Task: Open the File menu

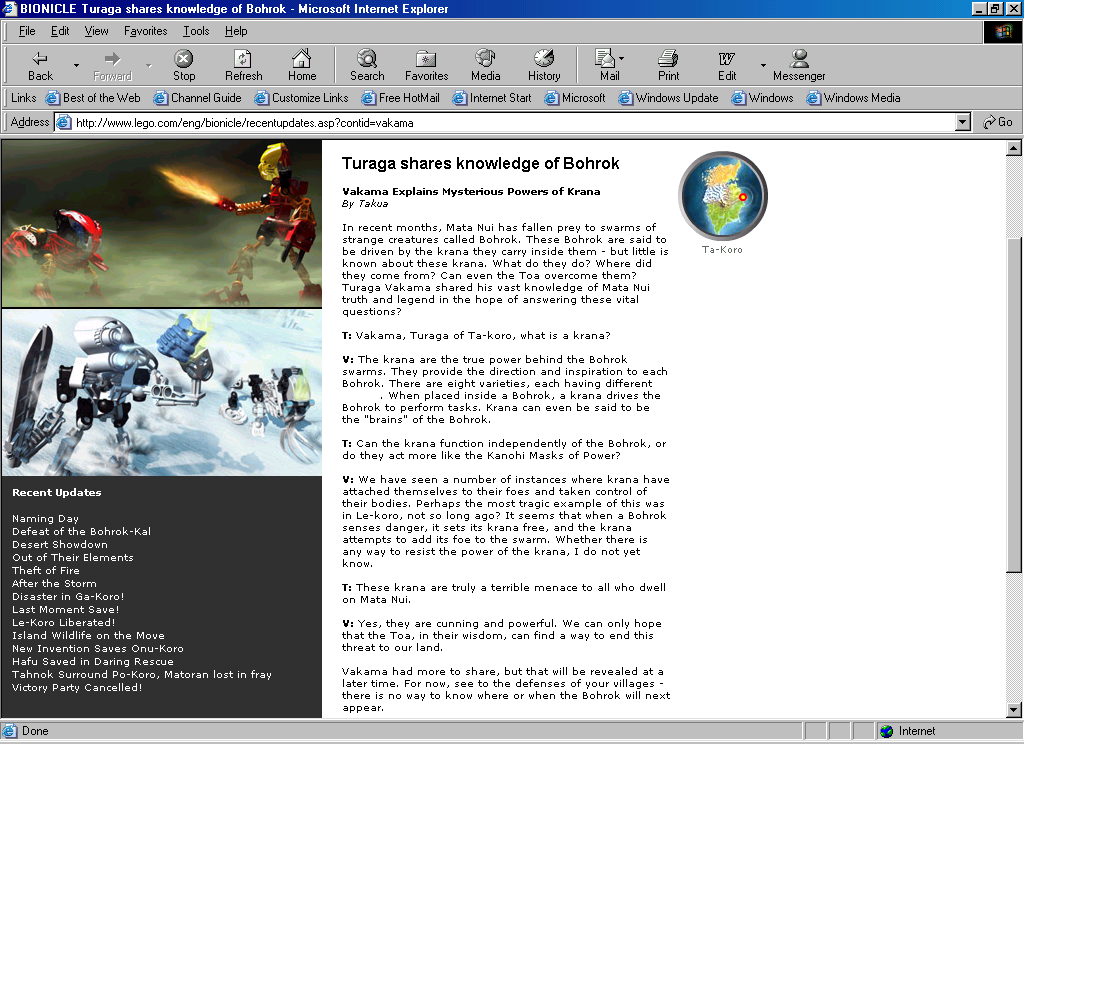Action: click(x=27, y=31)
